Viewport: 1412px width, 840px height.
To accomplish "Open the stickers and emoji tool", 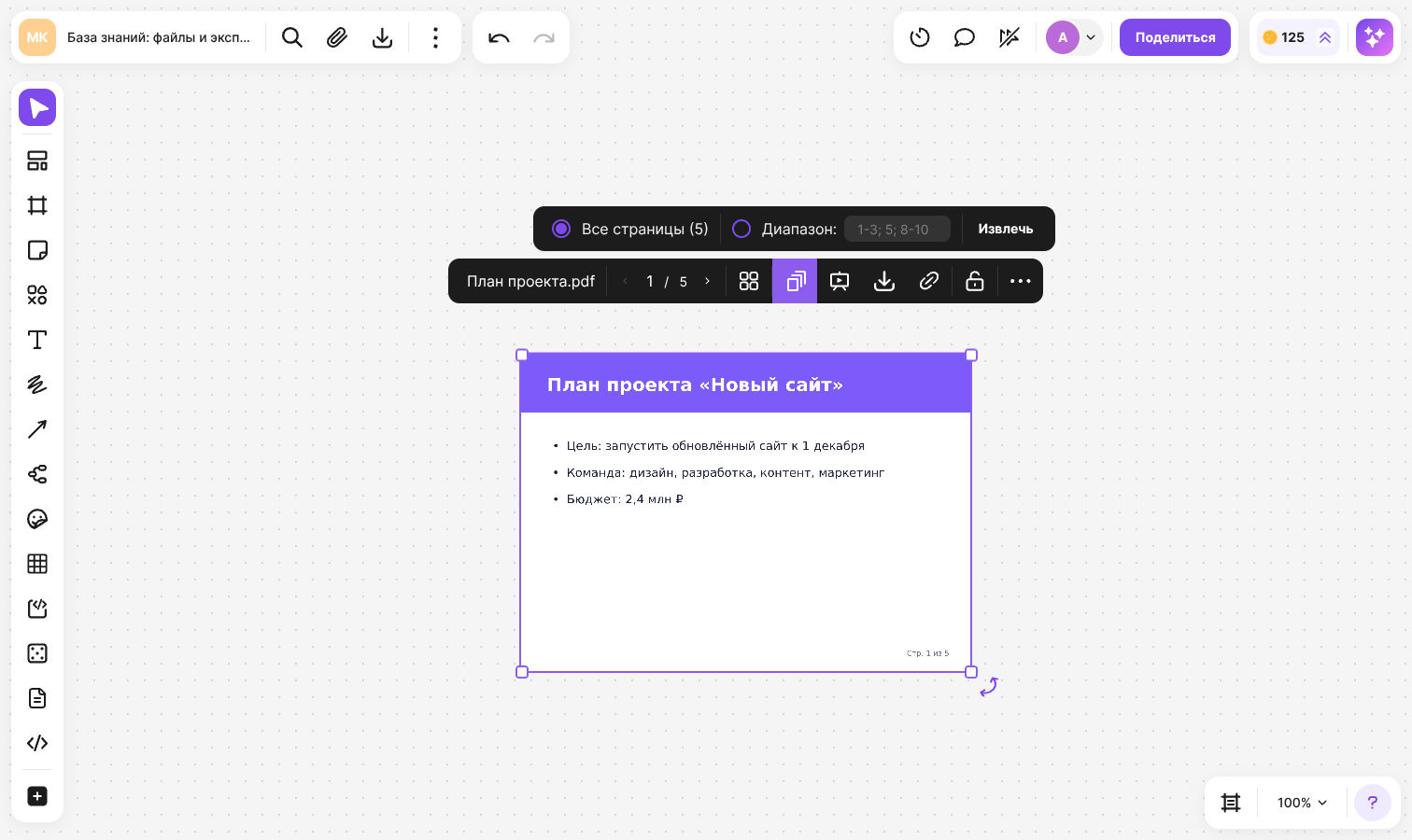I will [x=37, y=519].
